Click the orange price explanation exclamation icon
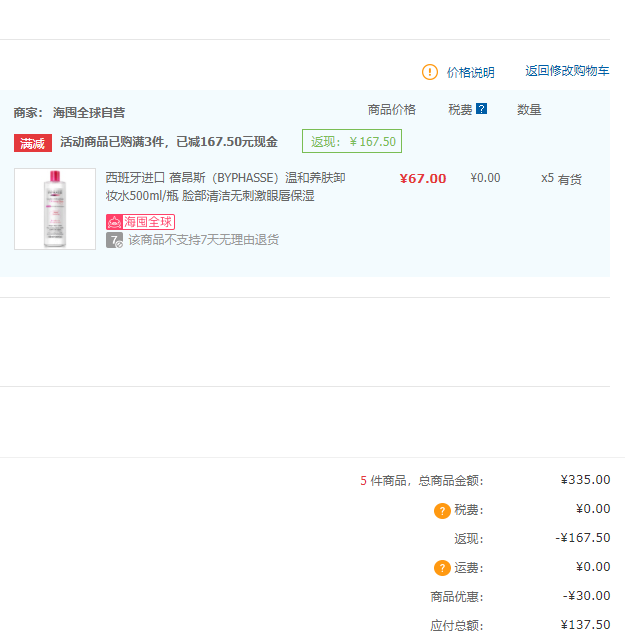The height and width of the screenshot is (638, 625). (x=430, y=72)
